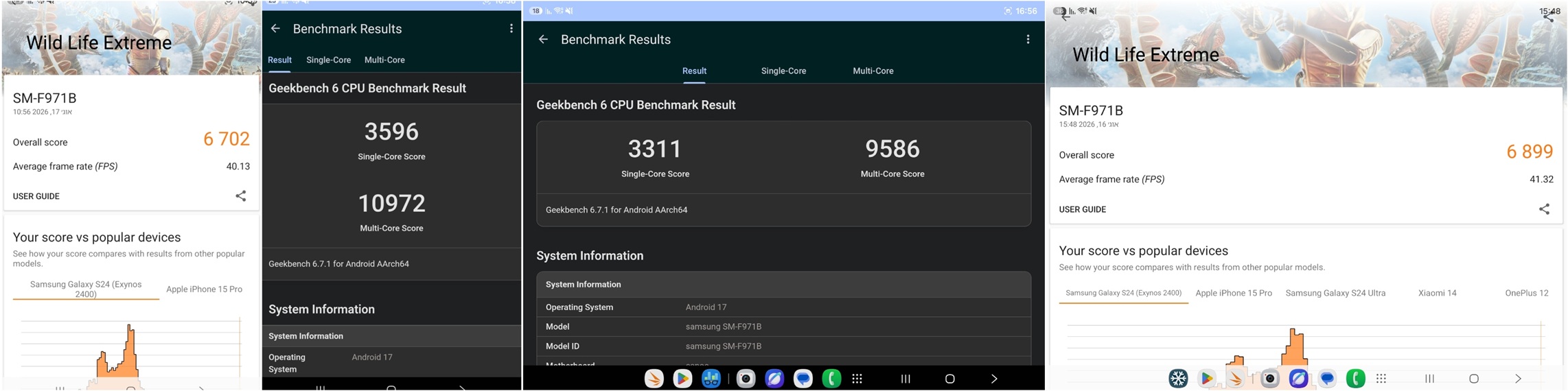Tap the 41.32 average frame rate value
1568x391 pixels.
(1541, 179)
